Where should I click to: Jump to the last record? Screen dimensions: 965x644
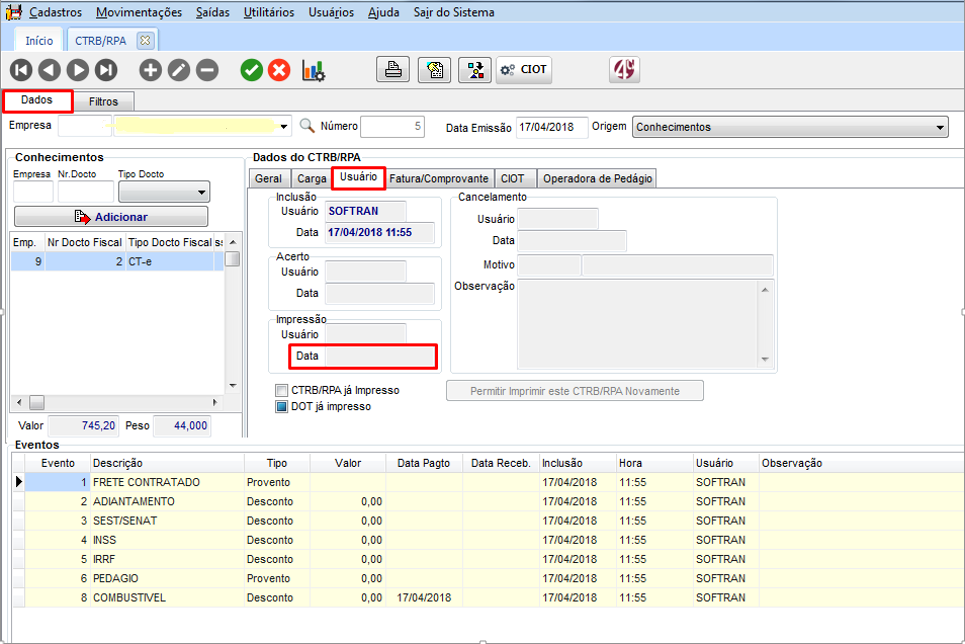click(x=105, y=70)
